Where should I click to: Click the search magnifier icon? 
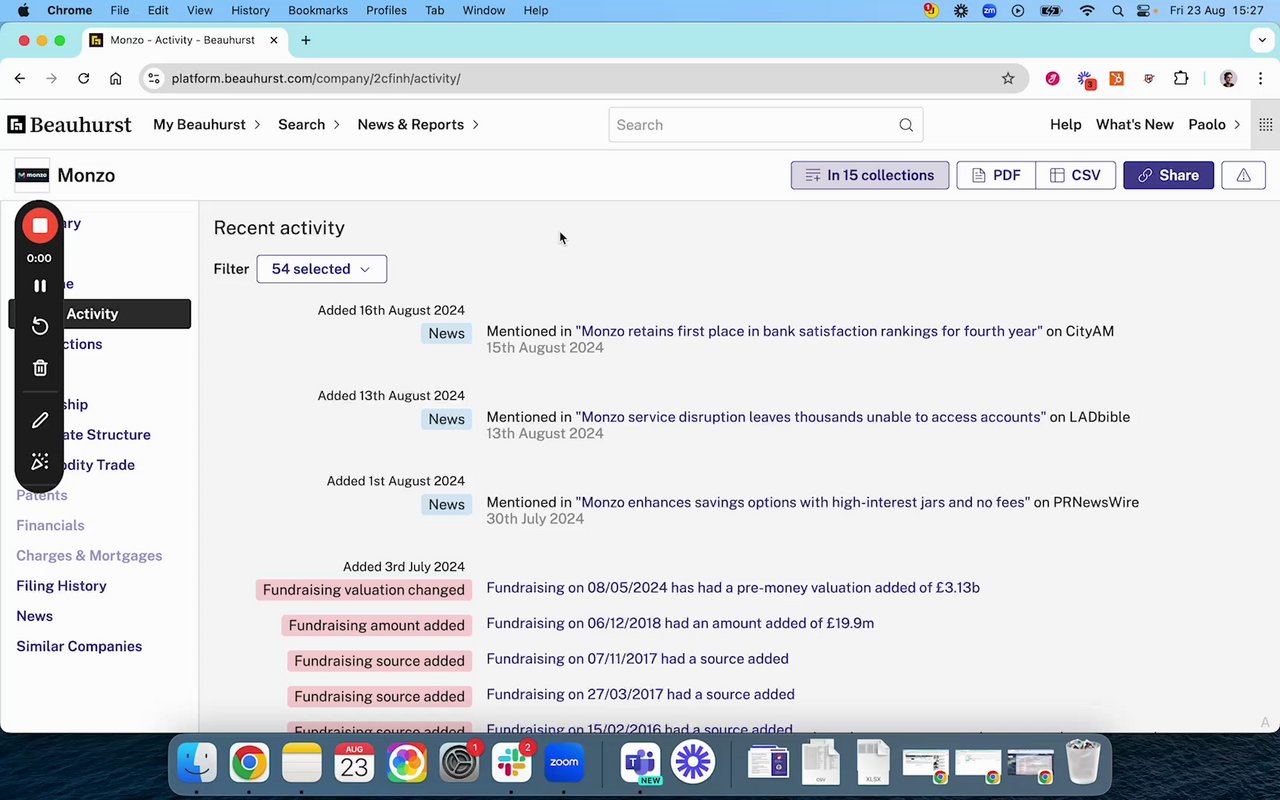[906, 125]
